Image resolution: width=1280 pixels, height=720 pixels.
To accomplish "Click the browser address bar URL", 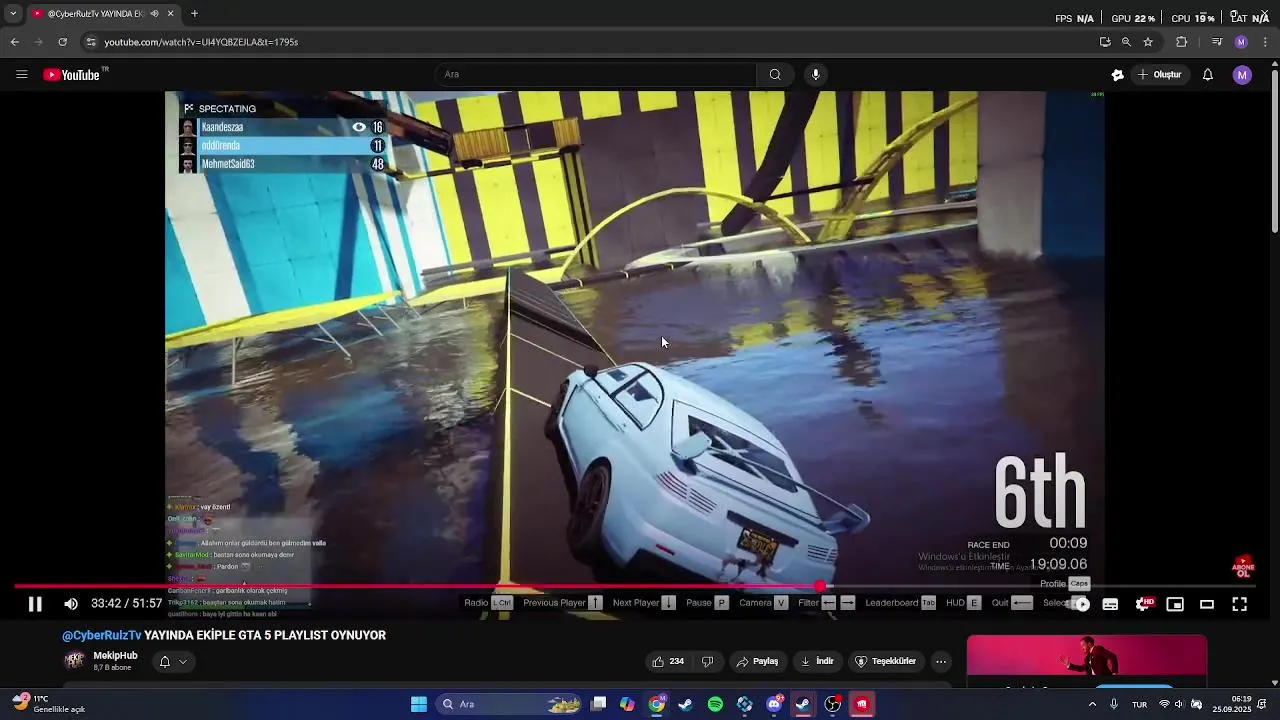I will (x=201, y=42).
